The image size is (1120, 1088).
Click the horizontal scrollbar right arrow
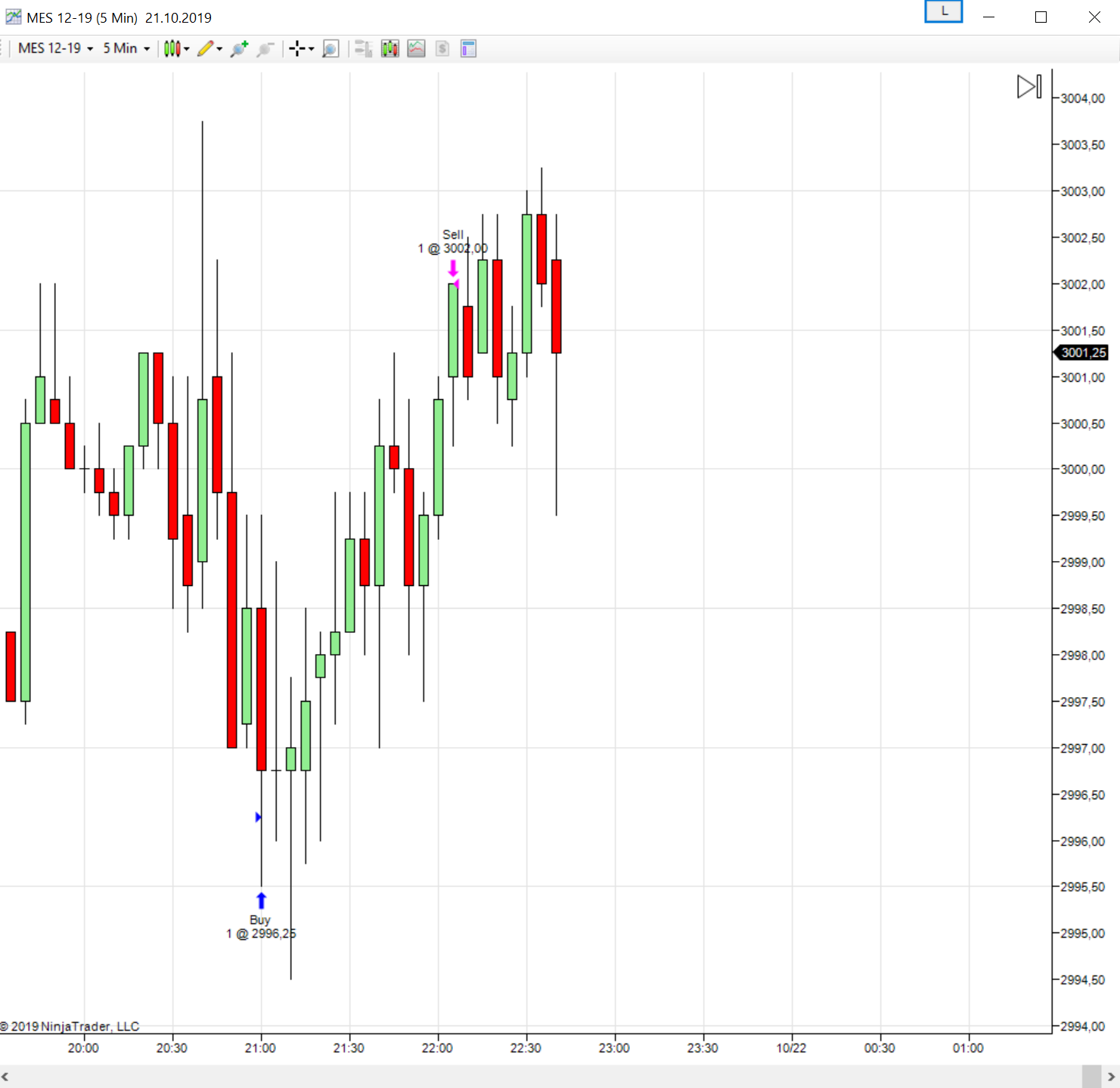(1111, 1077)
